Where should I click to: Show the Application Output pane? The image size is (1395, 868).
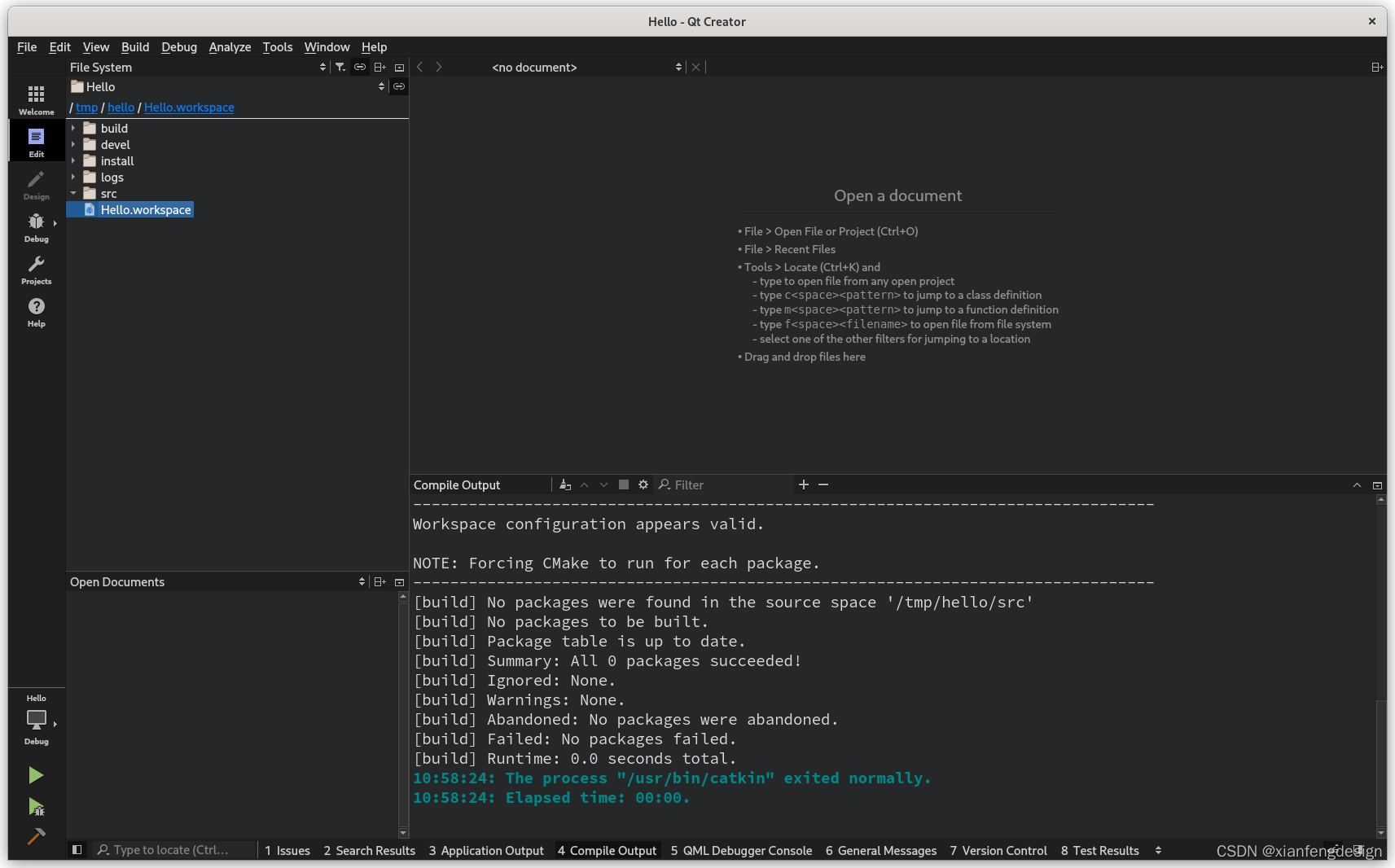(486, 850)
